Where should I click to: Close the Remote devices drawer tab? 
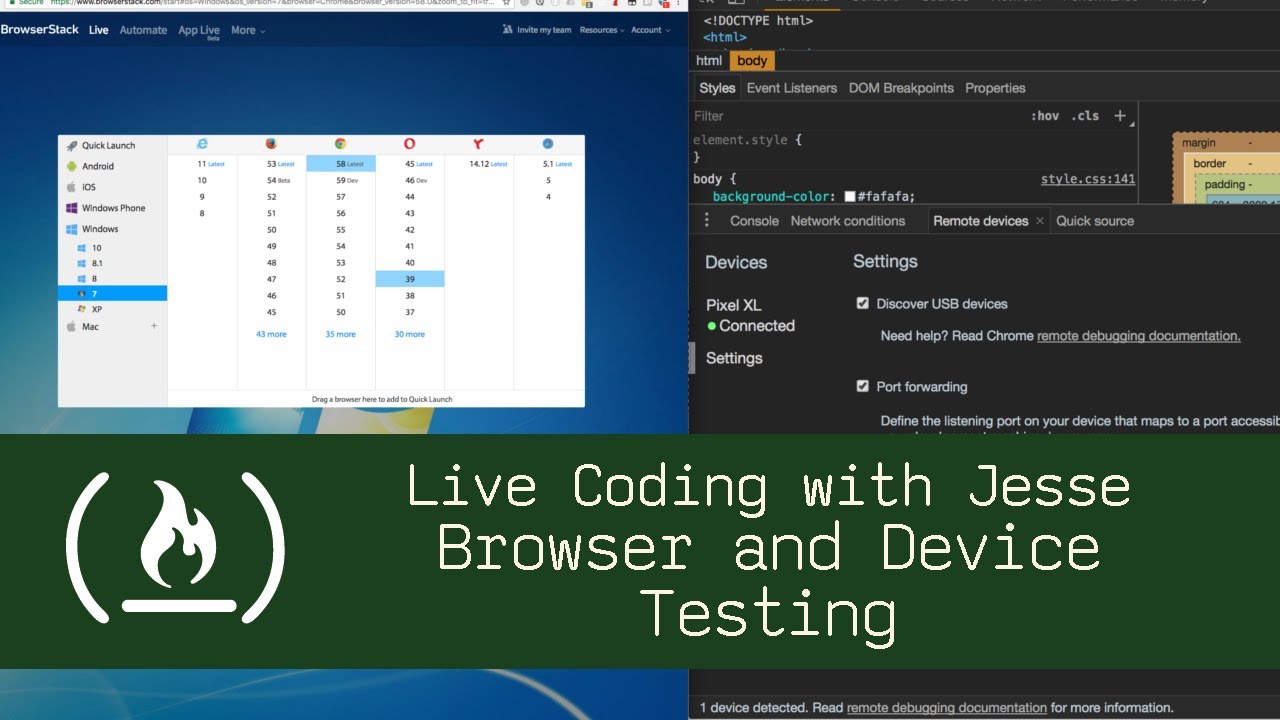coord(1040,221)
